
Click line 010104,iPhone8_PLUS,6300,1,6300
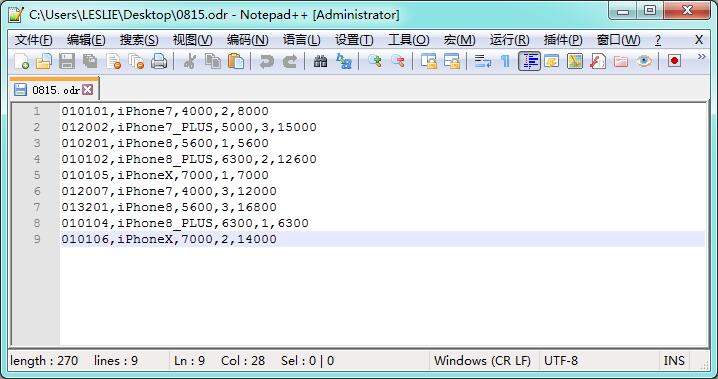[x=185, y=223]
